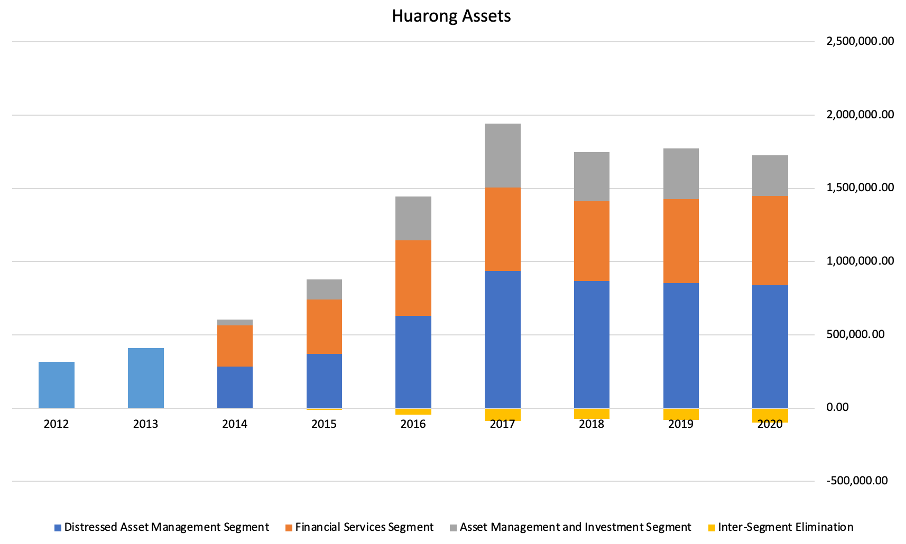Click the 2016 axis label

[x=413, y=424]
